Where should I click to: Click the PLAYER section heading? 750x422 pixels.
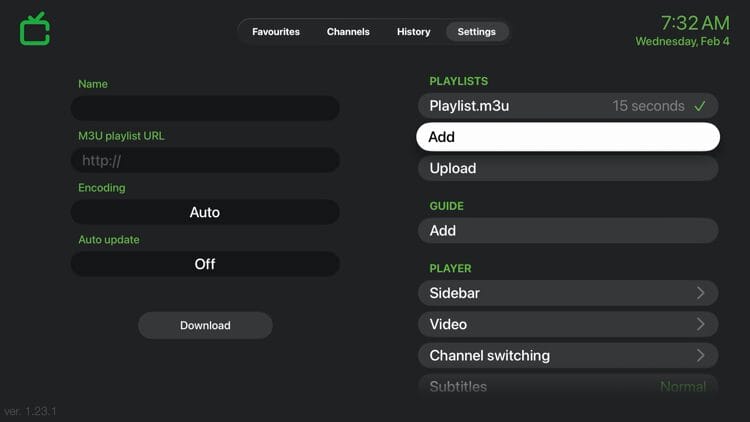(x=450, y=268)
